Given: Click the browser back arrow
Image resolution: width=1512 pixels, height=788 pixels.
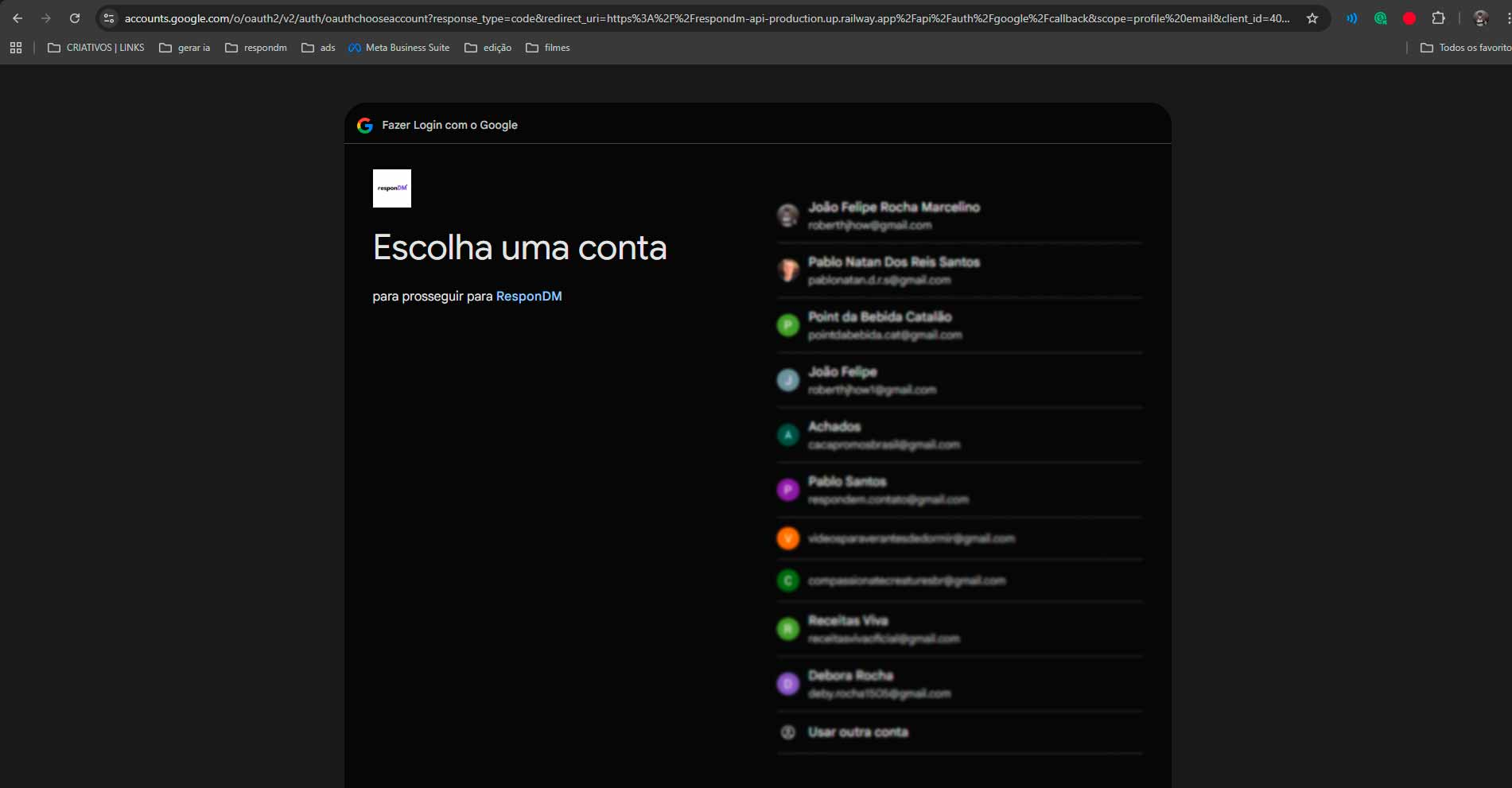Looking at the screenshot, I should click(x=17, y=18).
